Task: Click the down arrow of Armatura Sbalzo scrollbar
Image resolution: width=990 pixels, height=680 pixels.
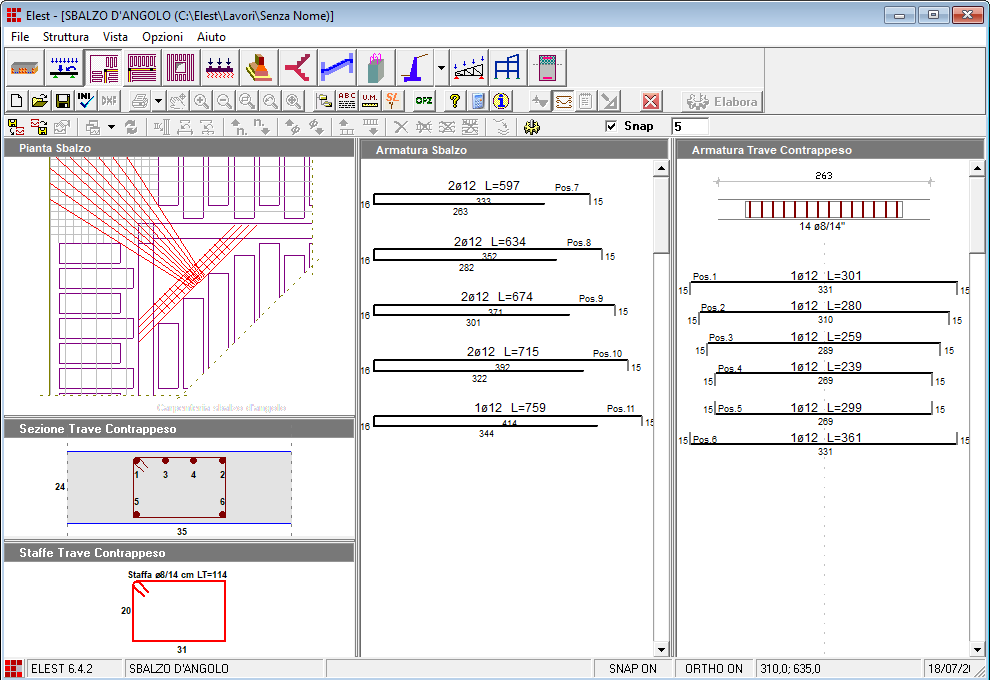Action: [x=660, y=649]
